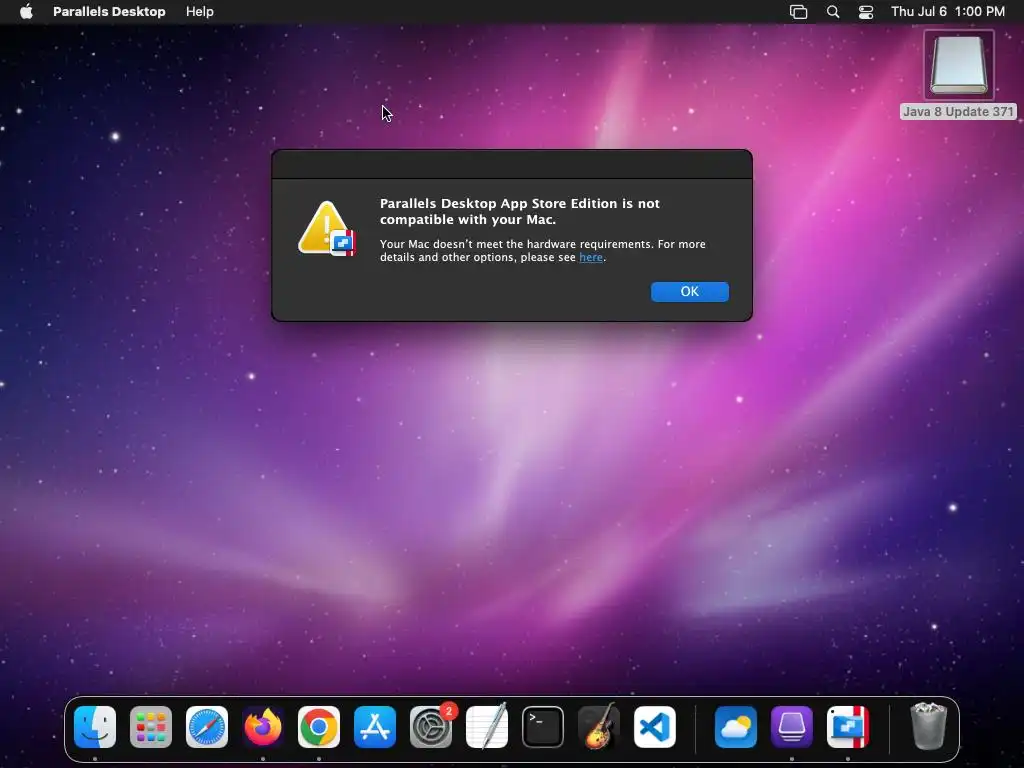Open TextEdit from the Dock
The image size is (1024, 768).
tap(487, 726)
